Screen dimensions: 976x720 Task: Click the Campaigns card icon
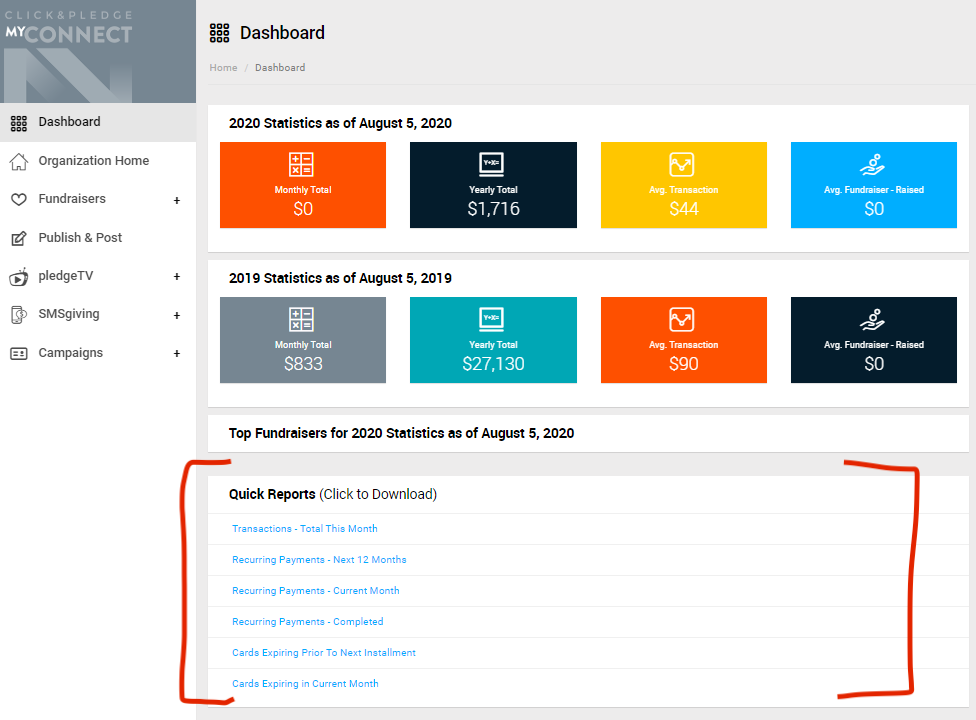18,353
